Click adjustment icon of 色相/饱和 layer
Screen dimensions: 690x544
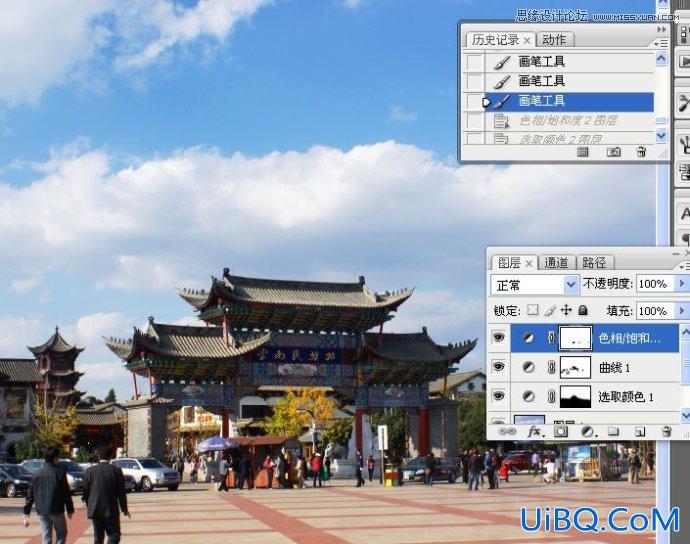coord(528,338)
